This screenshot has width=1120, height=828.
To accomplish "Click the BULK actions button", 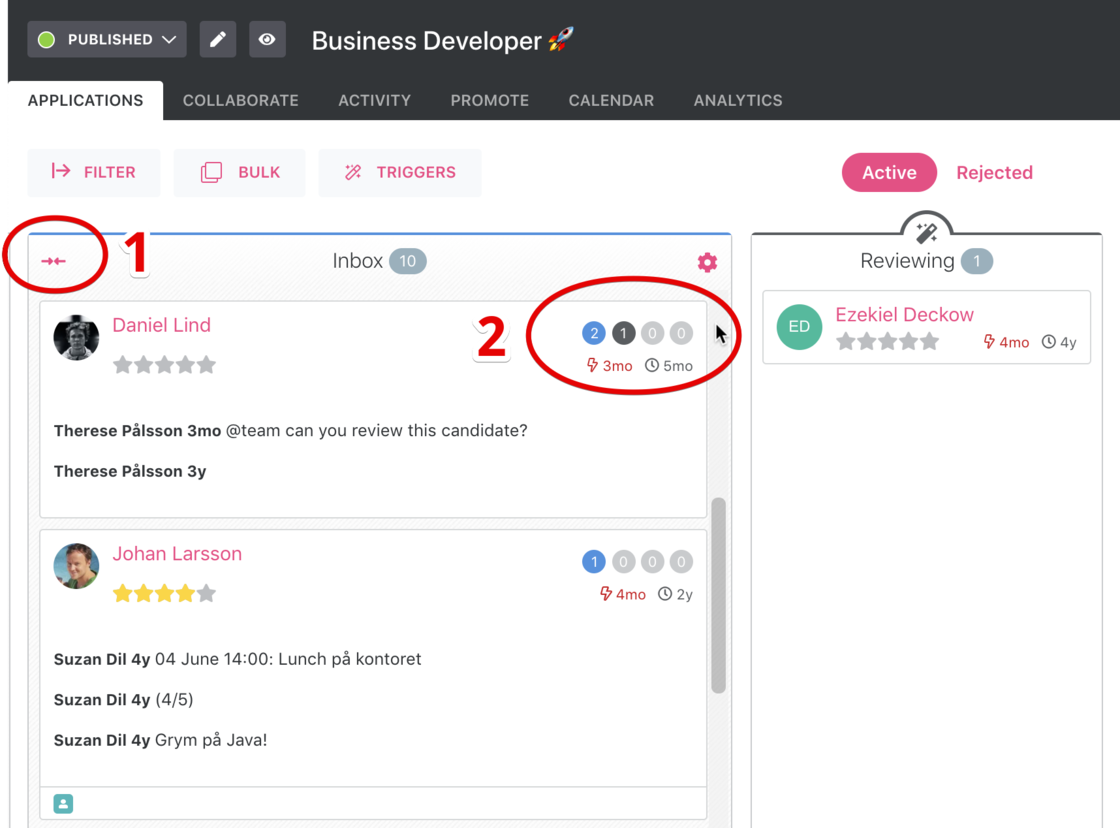I will 239,172.
